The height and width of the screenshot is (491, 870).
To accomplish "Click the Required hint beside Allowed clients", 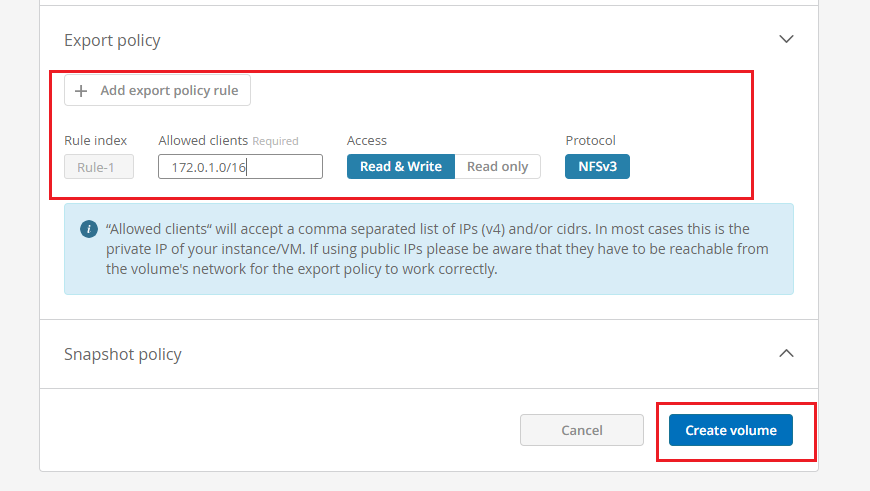I will pyautogui.click(x=275, y=141).
